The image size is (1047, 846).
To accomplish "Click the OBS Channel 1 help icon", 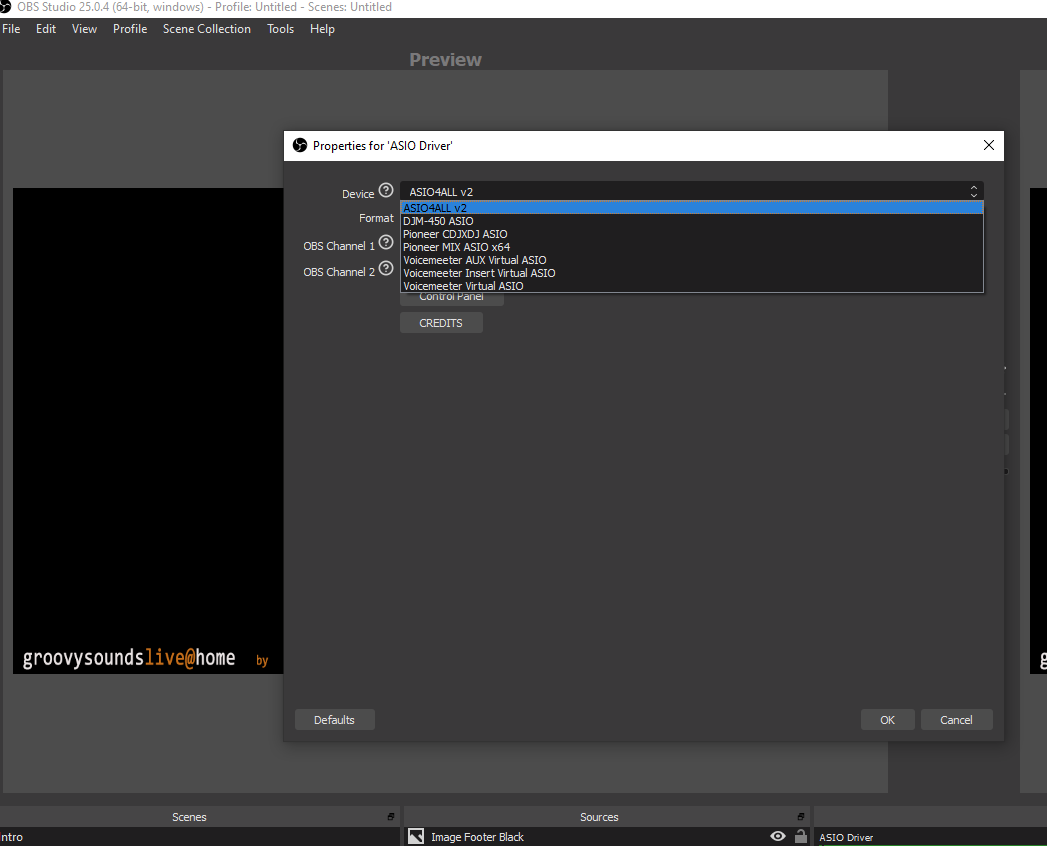I will [x=386, y=242].
